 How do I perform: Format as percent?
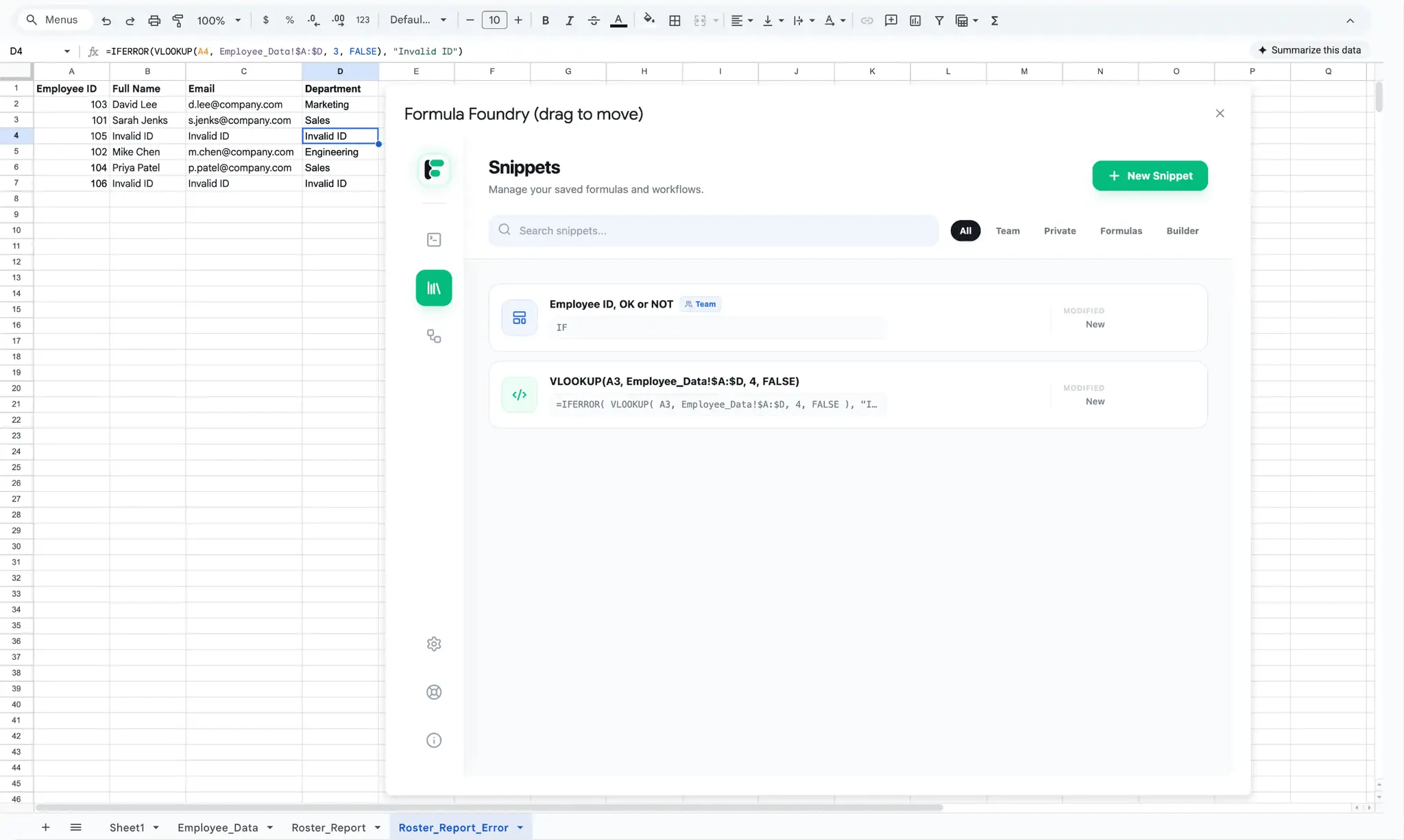tap(290, 21)
